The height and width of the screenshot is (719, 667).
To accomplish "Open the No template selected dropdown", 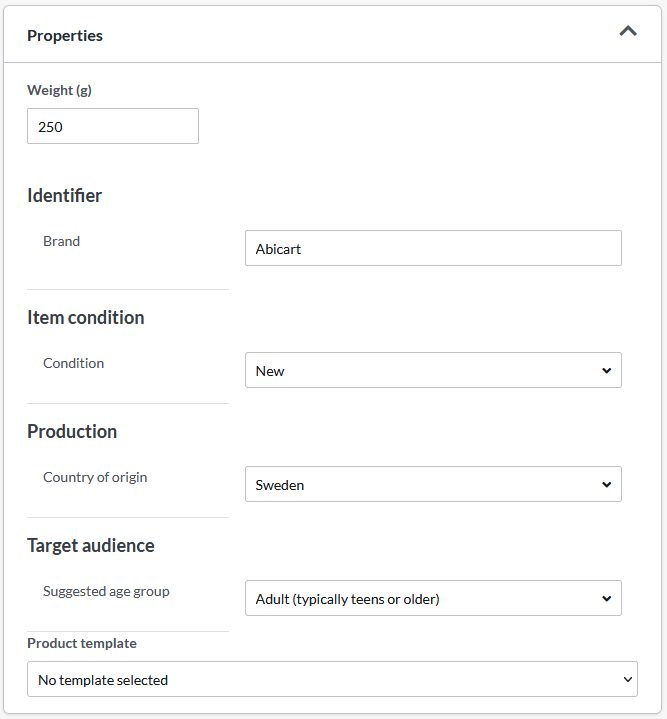I will click(x=332, y=679).
